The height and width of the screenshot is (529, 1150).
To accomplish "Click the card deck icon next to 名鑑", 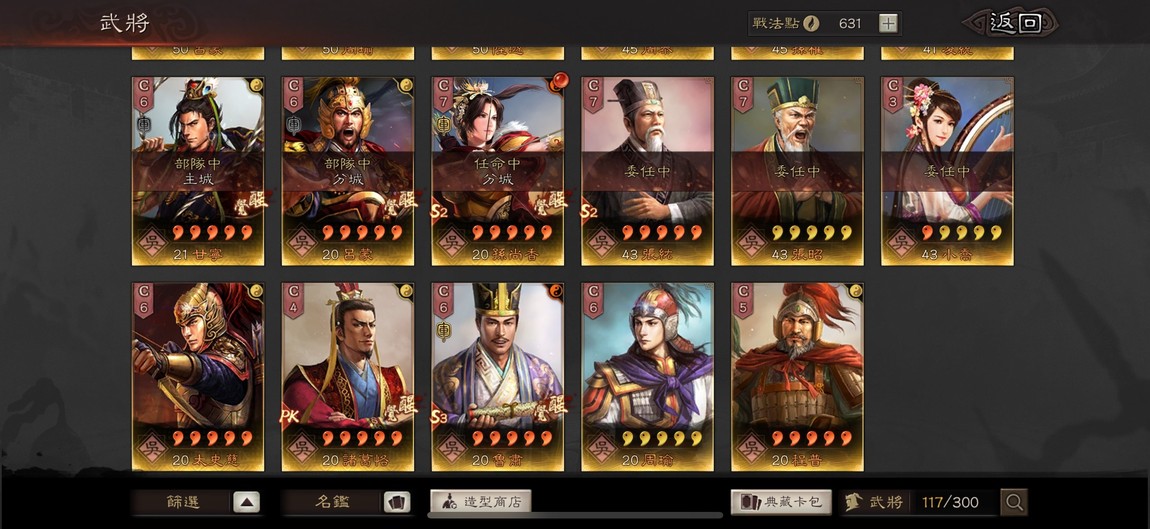I will (397, 503).
